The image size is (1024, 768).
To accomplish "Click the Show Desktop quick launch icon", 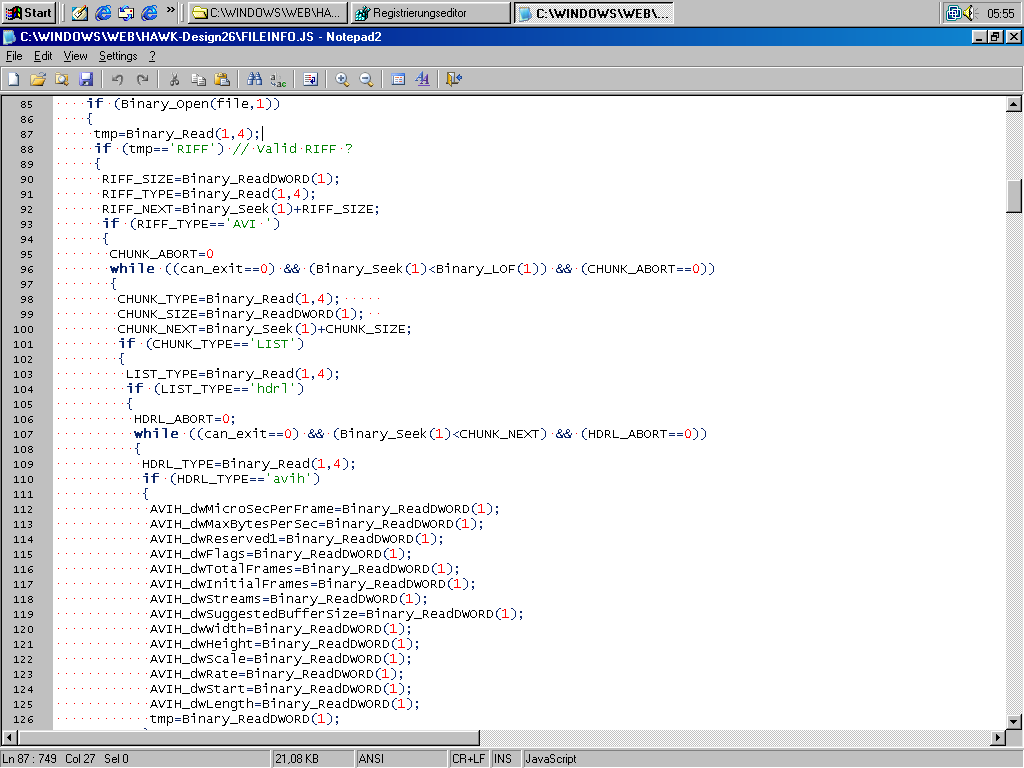I will 80,12.
